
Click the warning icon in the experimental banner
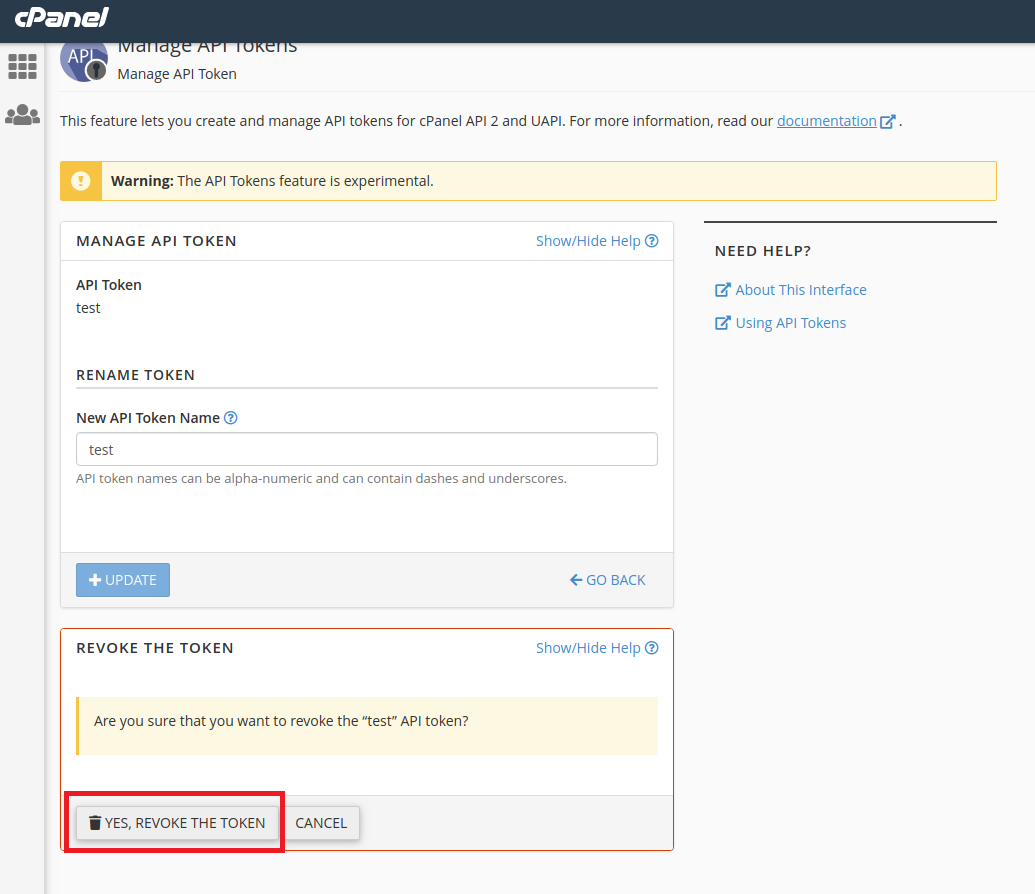tap(80, 181)
